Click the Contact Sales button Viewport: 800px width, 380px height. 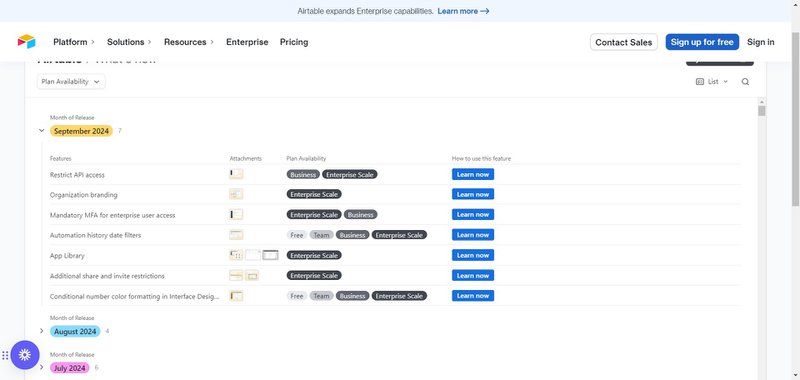pyautogui.click(x=623, y=42)
